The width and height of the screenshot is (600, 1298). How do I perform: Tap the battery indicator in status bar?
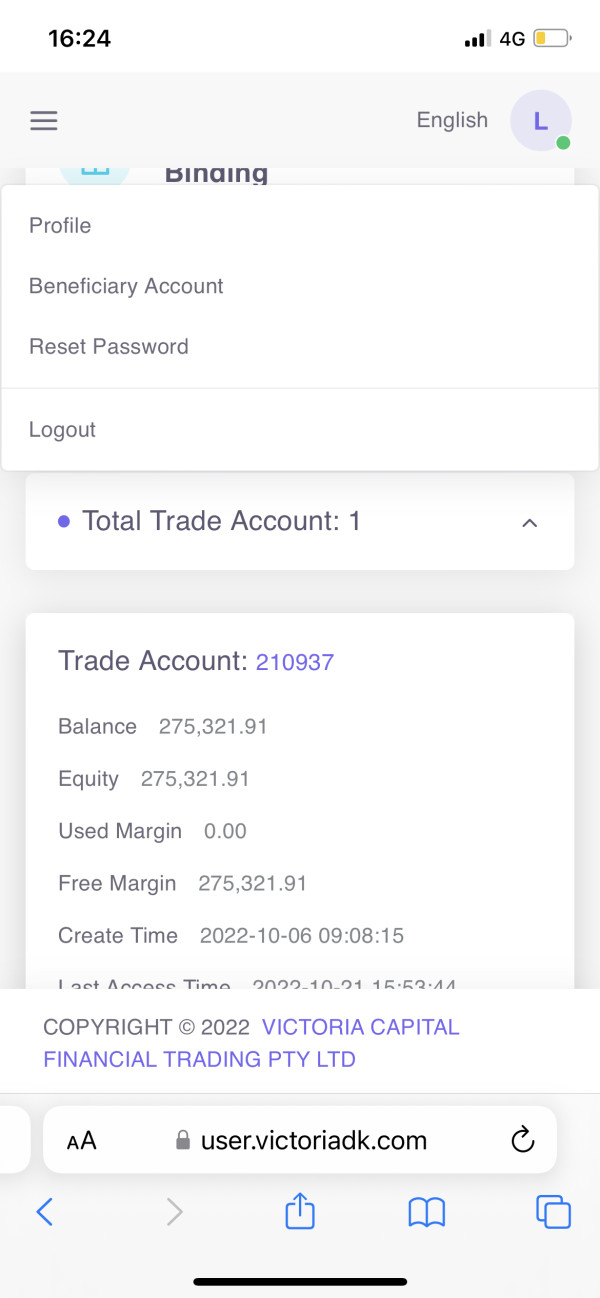tap(551, 39)
